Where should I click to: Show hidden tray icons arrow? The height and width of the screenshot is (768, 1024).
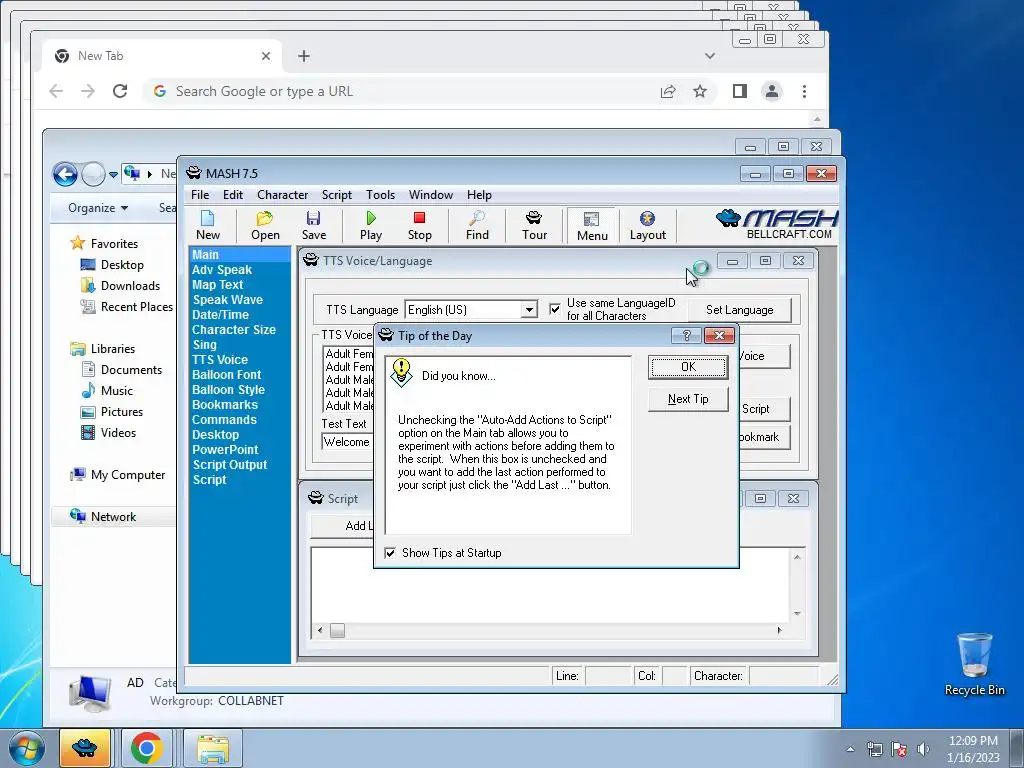[x=850, y=749]
